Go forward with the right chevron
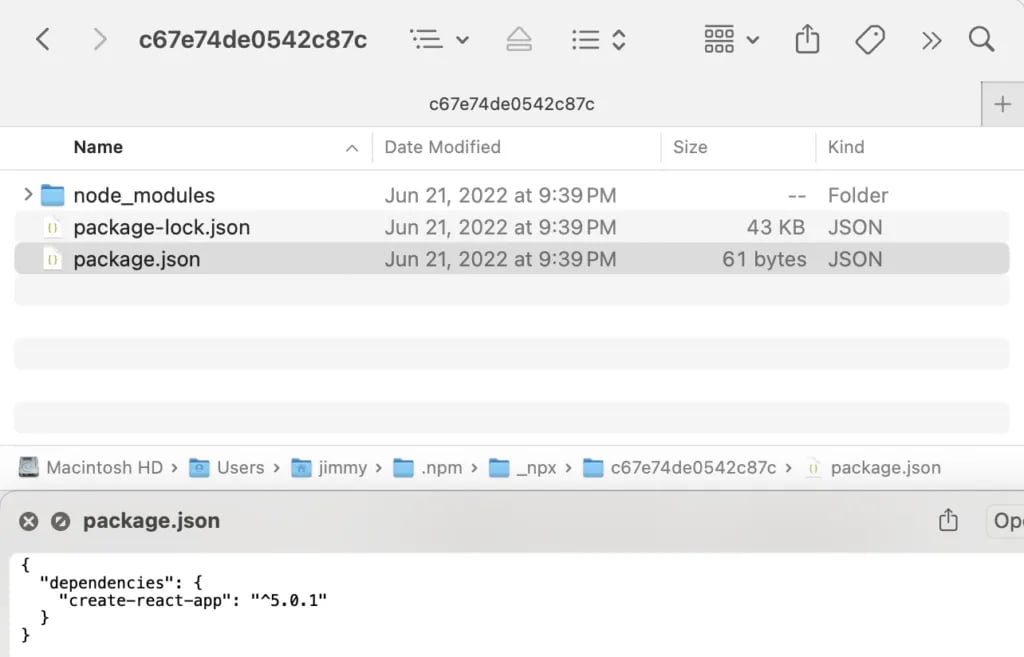 pyautogui.click(x=99, y=39)
